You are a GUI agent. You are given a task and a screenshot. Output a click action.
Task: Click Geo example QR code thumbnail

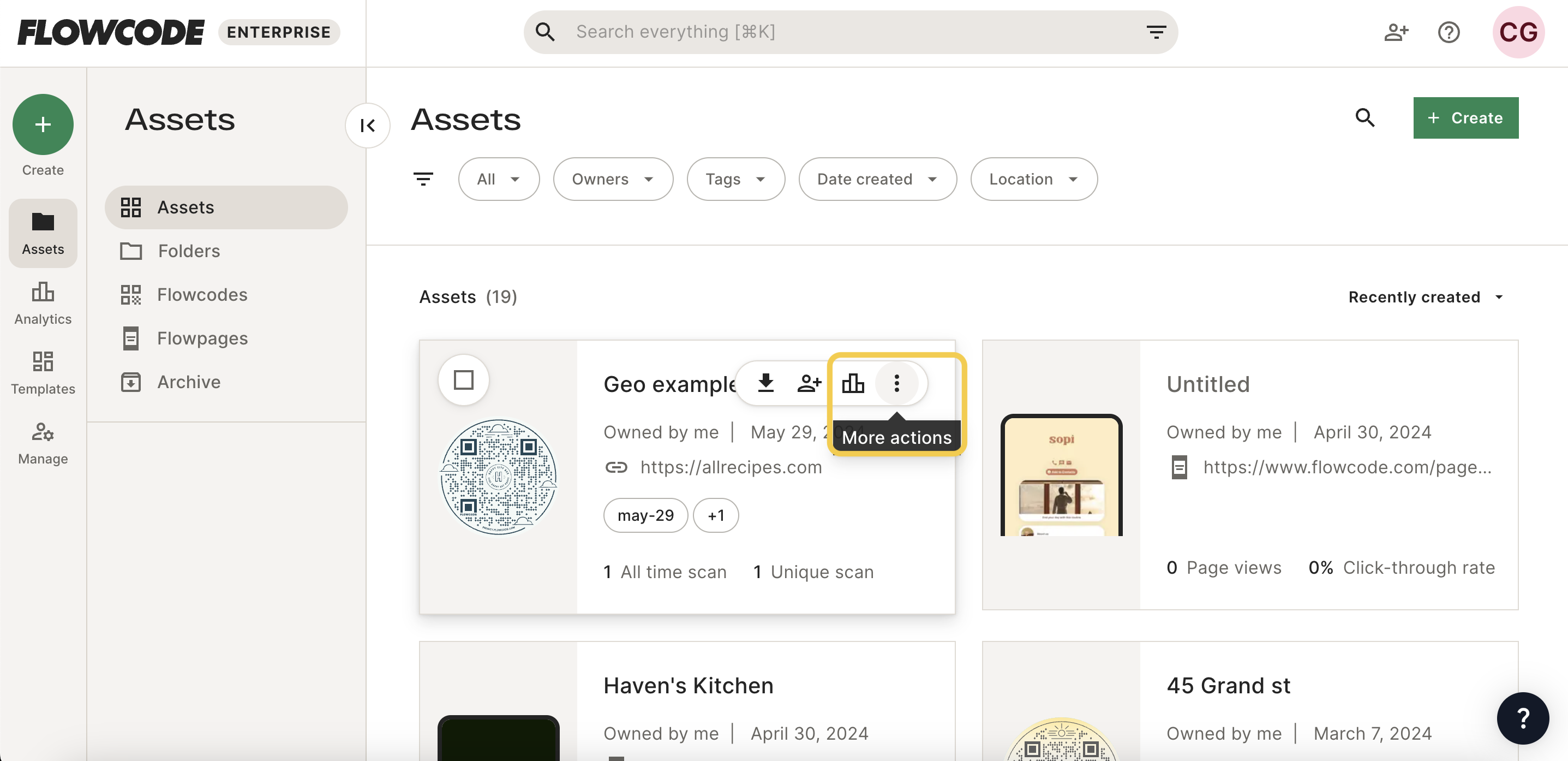click(498, 477)
